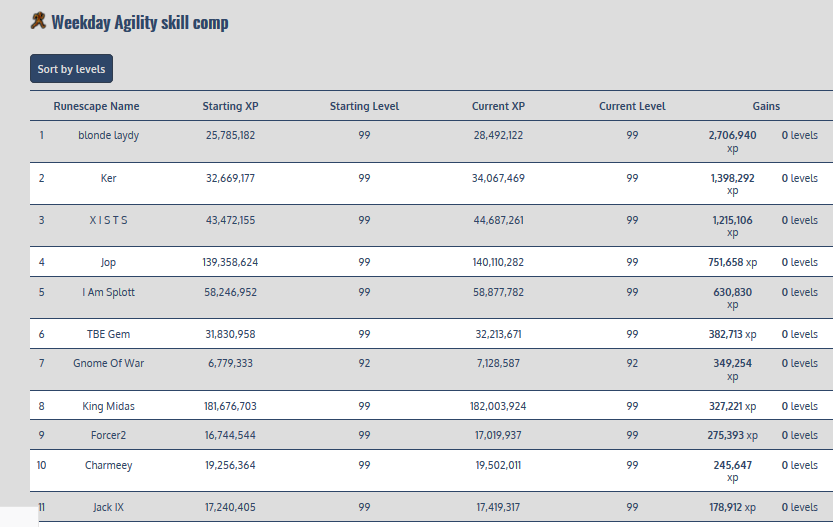The image size is (833, 527).
Task: Open I Am Splott's entry
Action: 108,292
